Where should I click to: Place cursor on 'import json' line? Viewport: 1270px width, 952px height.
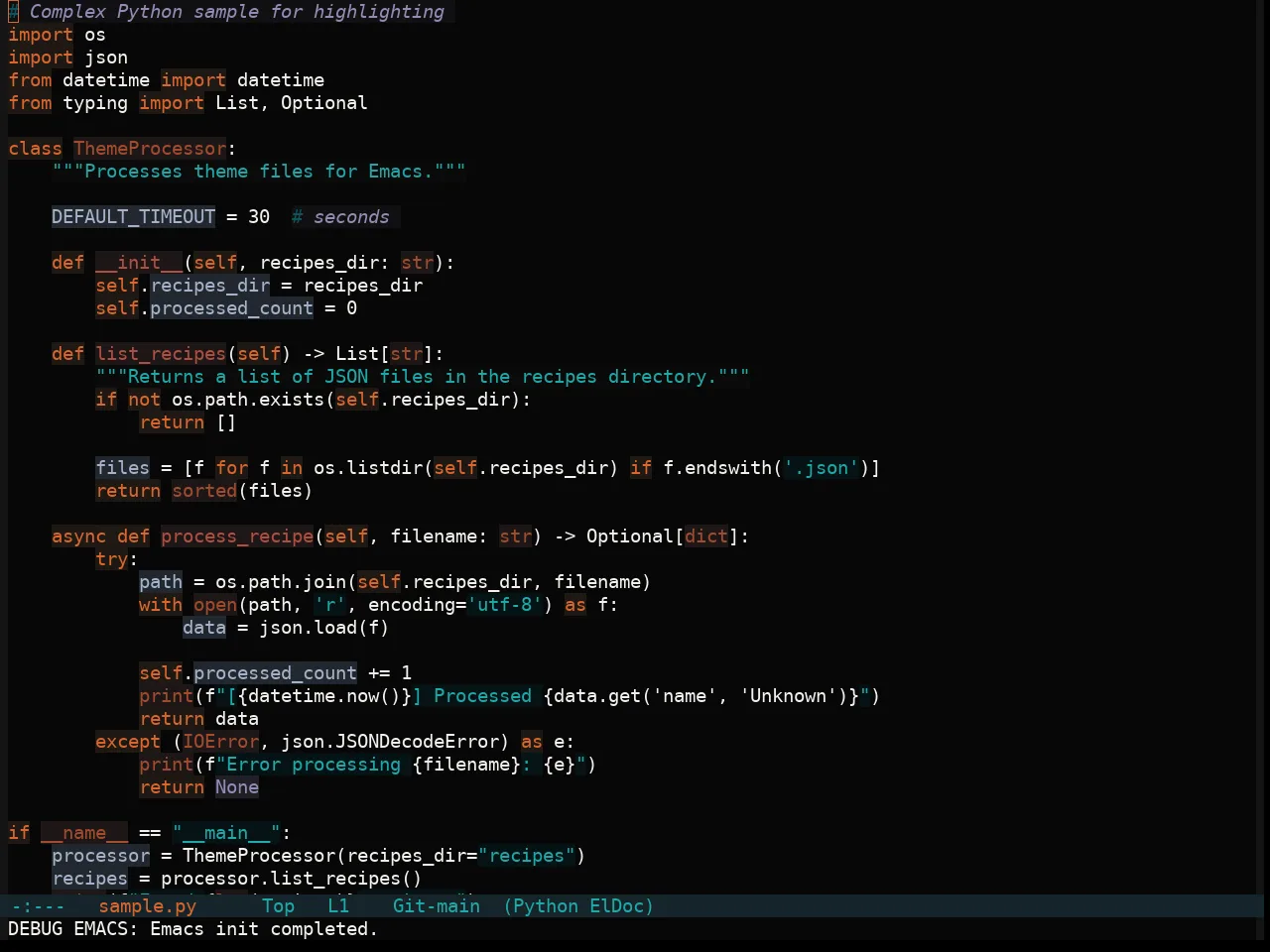click(x=67, y=58)
